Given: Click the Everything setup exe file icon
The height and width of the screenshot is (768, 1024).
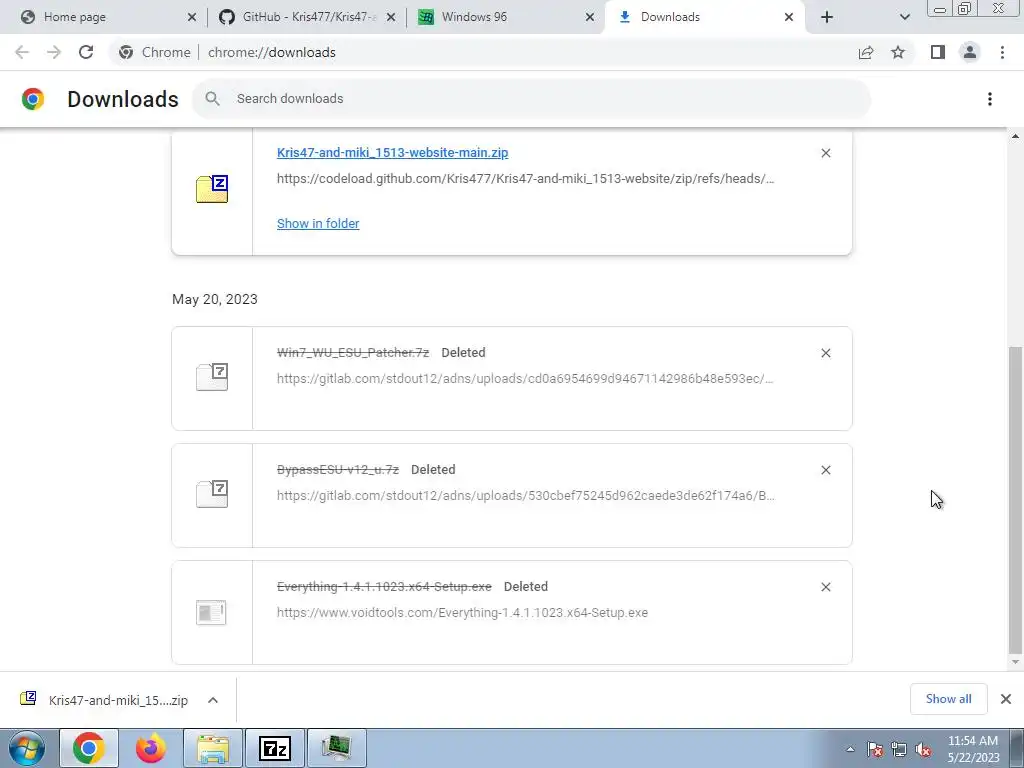Looking at the screenshot, I should pyautogui.click(x=211, y=612).
